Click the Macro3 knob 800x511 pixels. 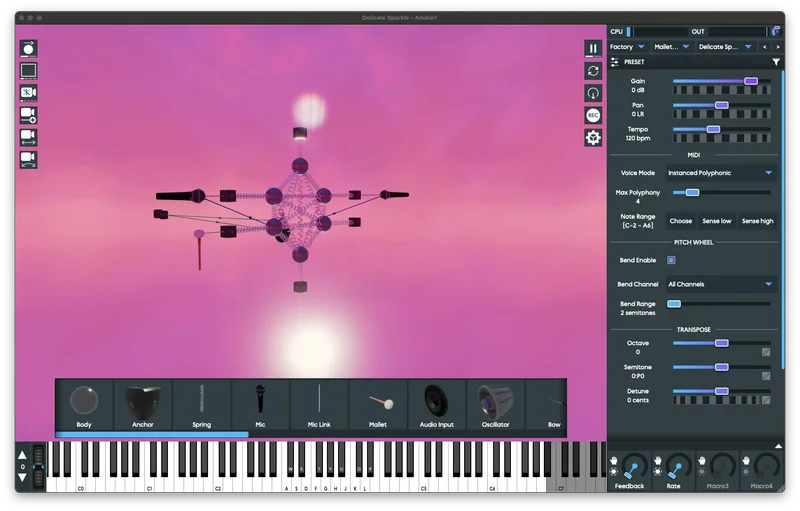[x=722, y=467]
